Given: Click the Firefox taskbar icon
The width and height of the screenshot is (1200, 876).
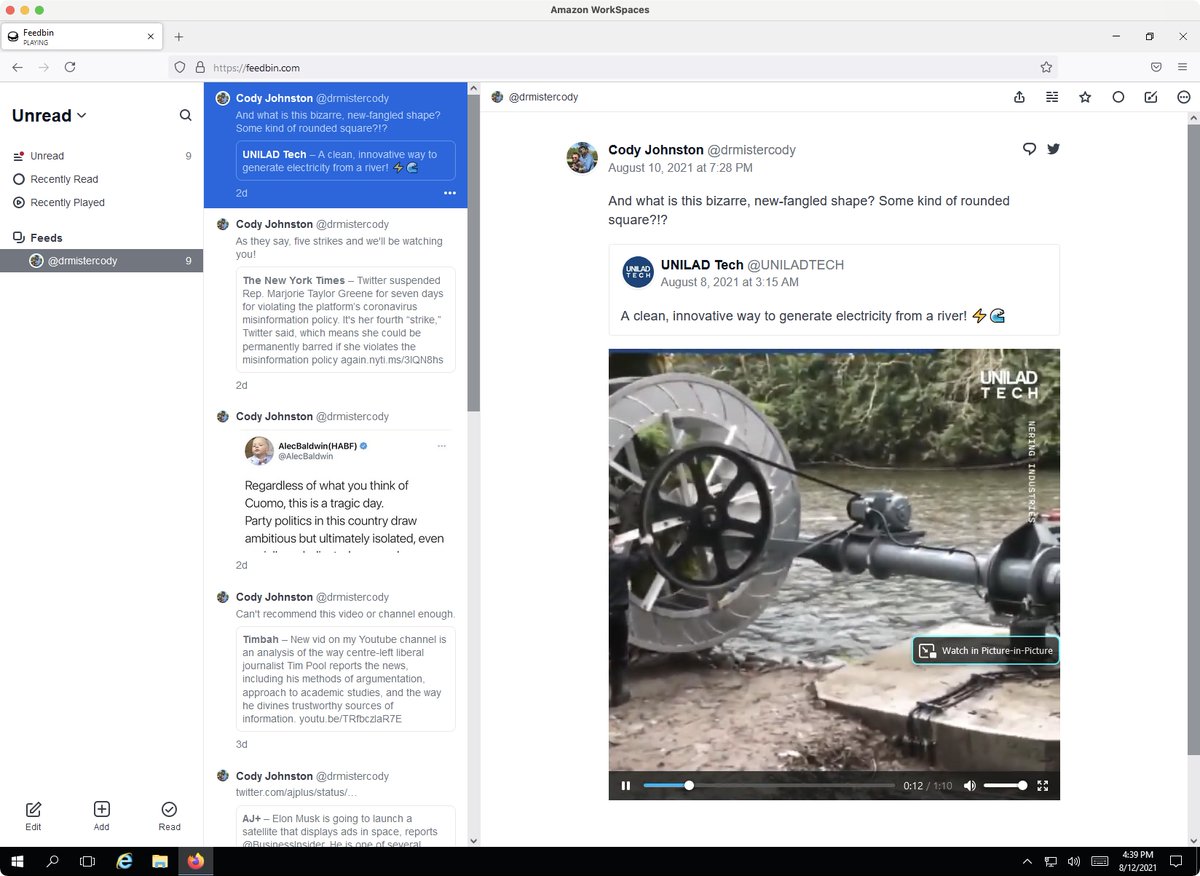Looking at the screenshot, I should 195,861.
